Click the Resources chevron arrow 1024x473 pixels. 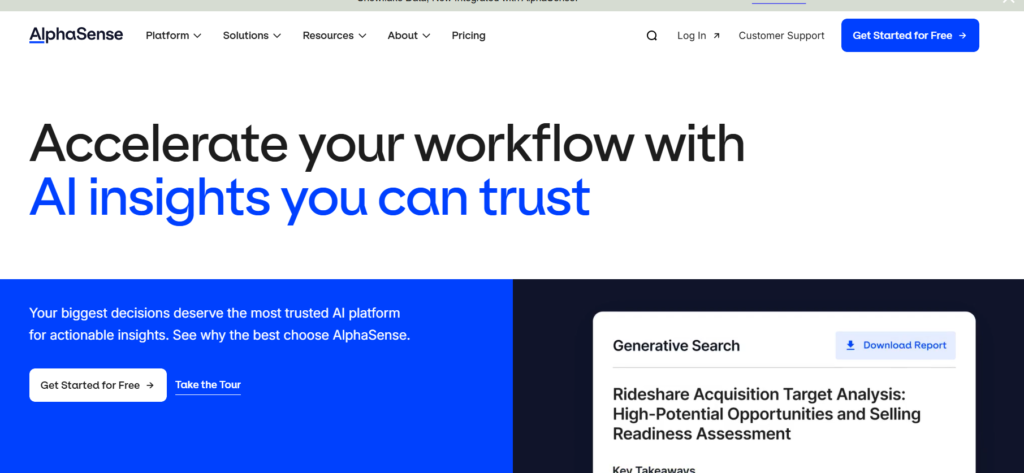362,36
